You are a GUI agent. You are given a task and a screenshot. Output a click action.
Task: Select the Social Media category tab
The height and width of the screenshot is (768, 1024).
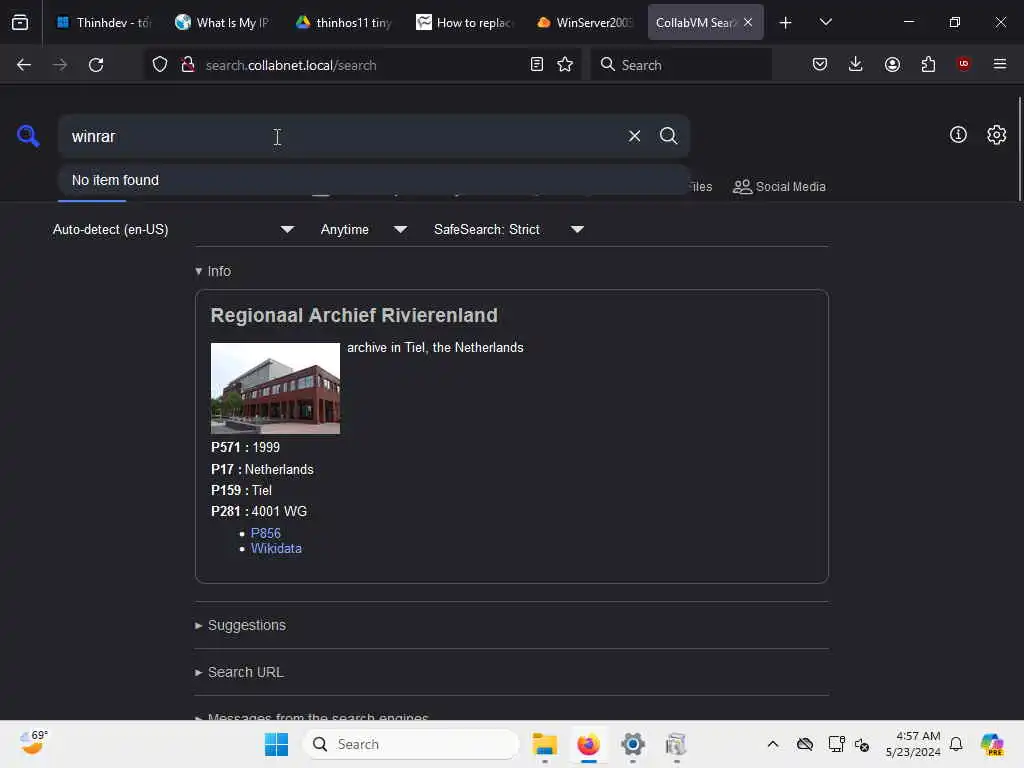pos(779,187)
